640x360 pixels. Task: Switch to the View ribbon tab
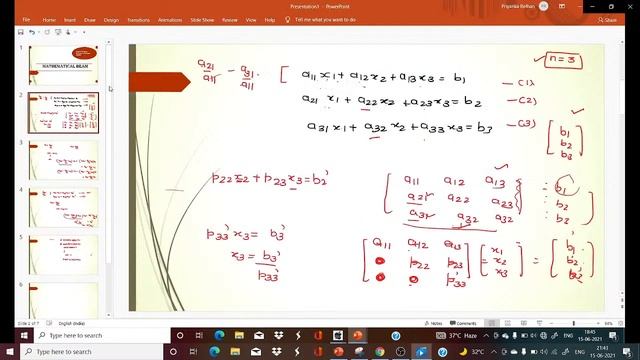[x=251, y=20]
